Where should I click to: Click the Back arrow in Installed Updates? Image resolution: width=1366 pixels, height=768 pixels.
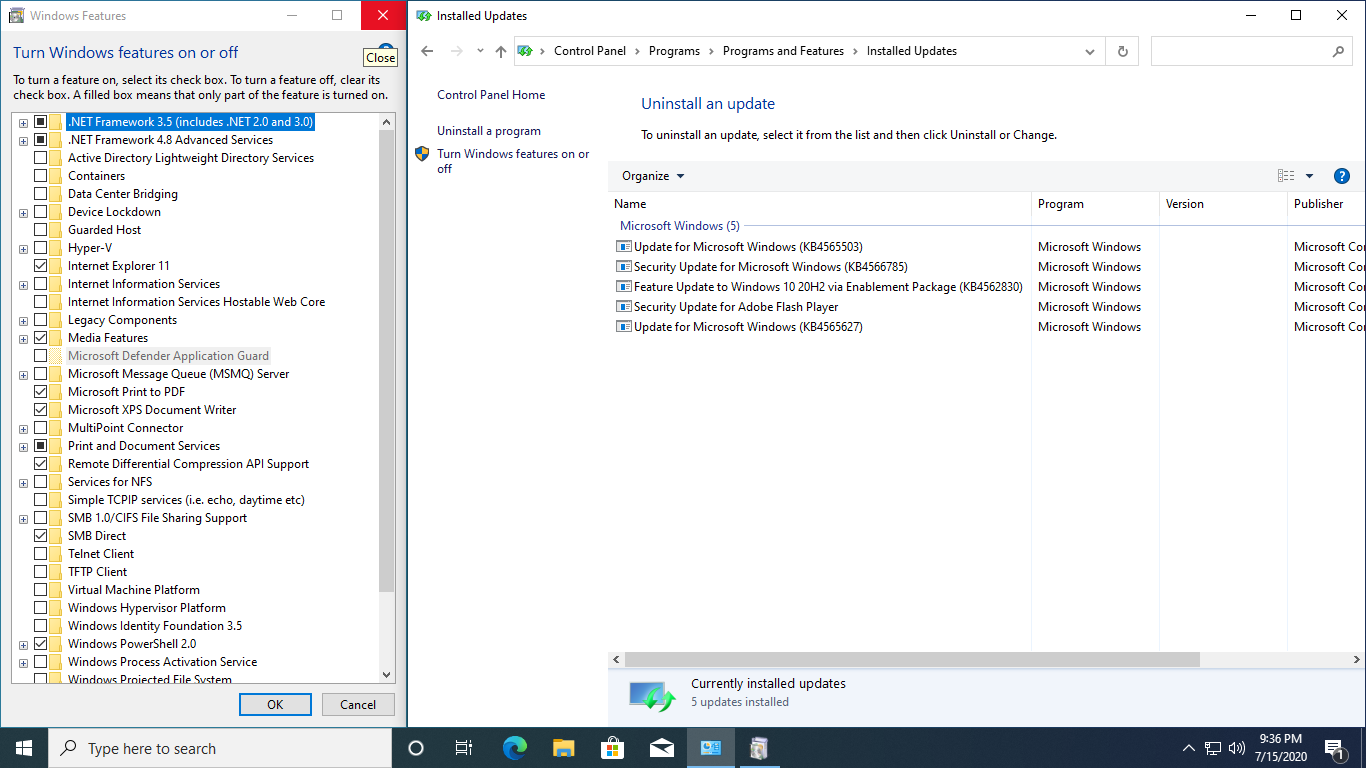click(428, 51)
